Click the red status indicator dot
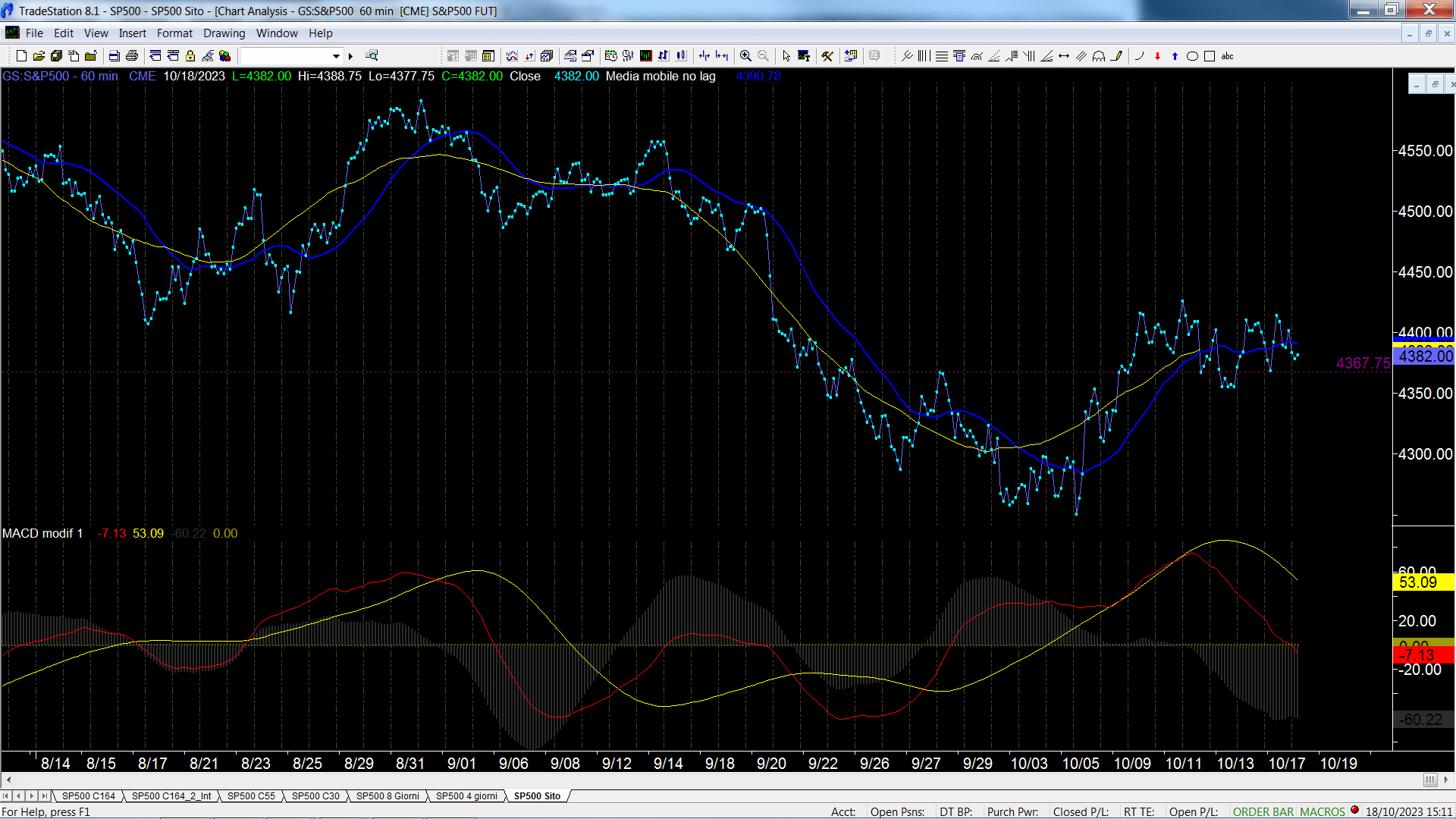1456x819 pixels. click(1355, 811)
